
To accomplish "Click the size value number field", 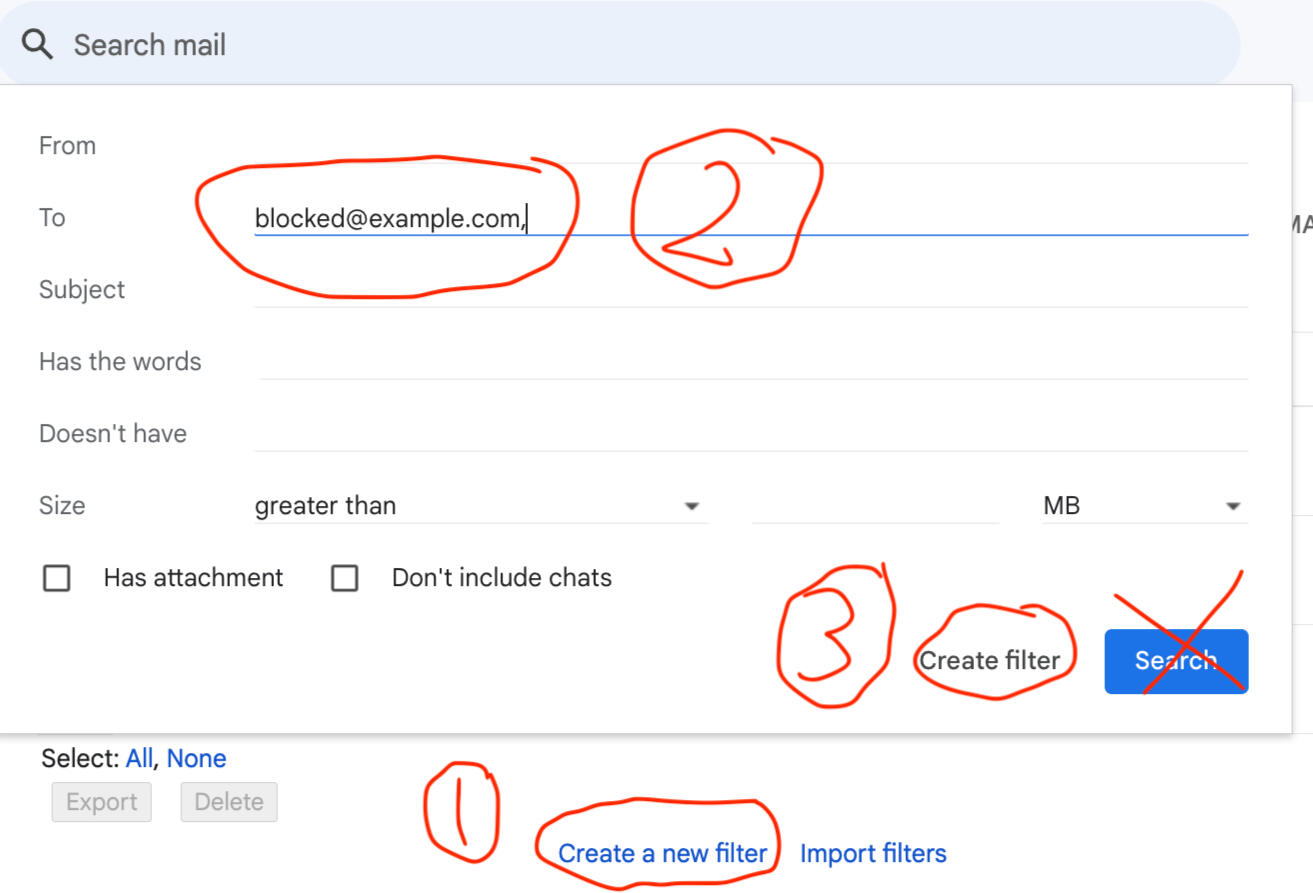I will click(x=875, y=506).
